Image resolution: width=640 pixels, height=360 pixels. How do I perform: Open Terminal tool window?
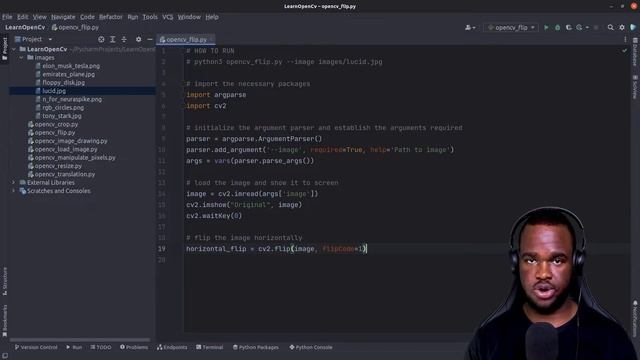(x=209, y=347)
